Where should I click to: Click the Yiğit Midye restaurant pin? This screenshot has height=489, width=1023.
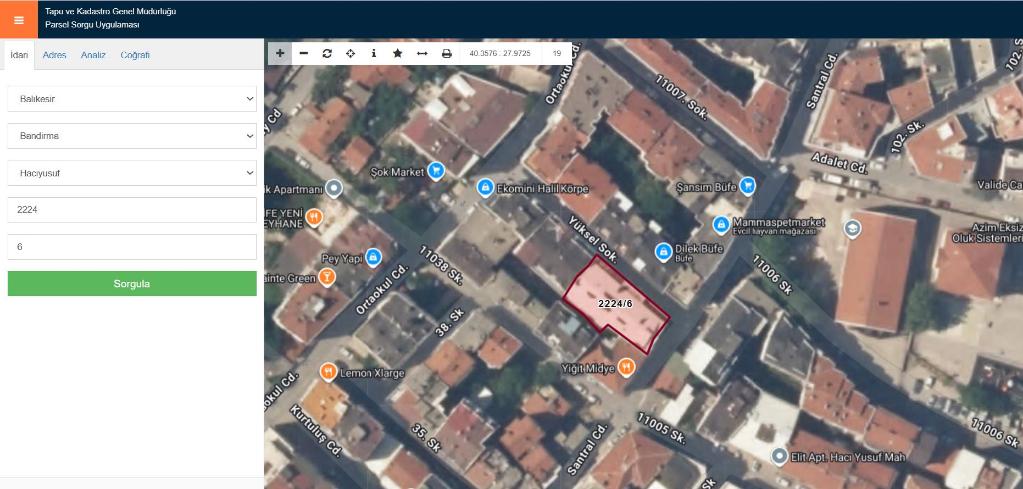click(626, 368)
